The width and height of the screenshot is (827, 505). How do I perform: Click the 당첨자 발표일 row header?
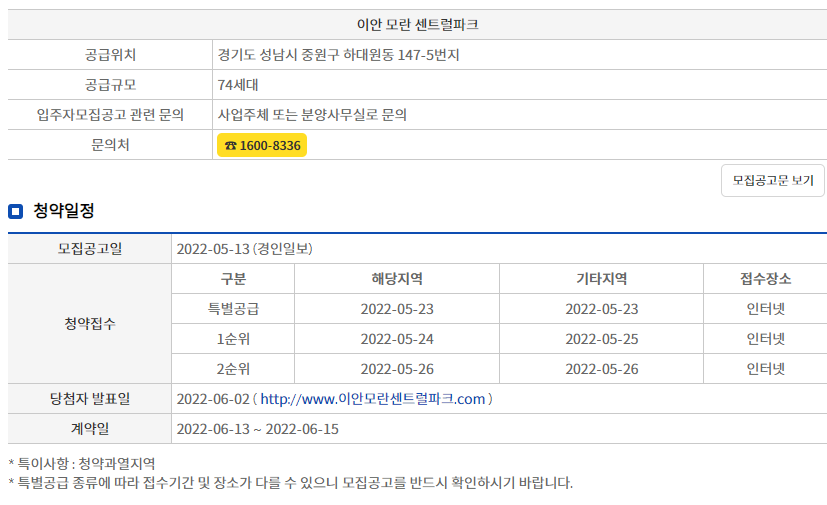pos(90,399)
